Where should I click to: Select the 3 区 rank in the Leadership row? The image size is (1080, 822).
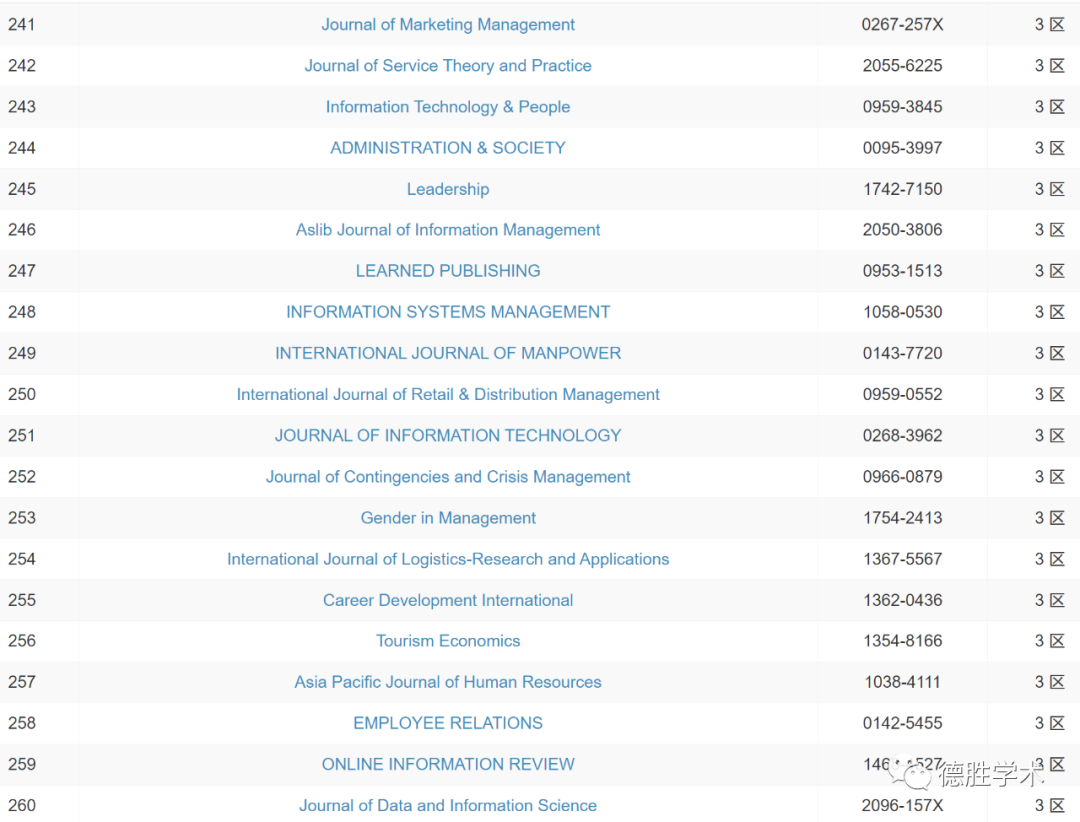[x=1050, y=189]
